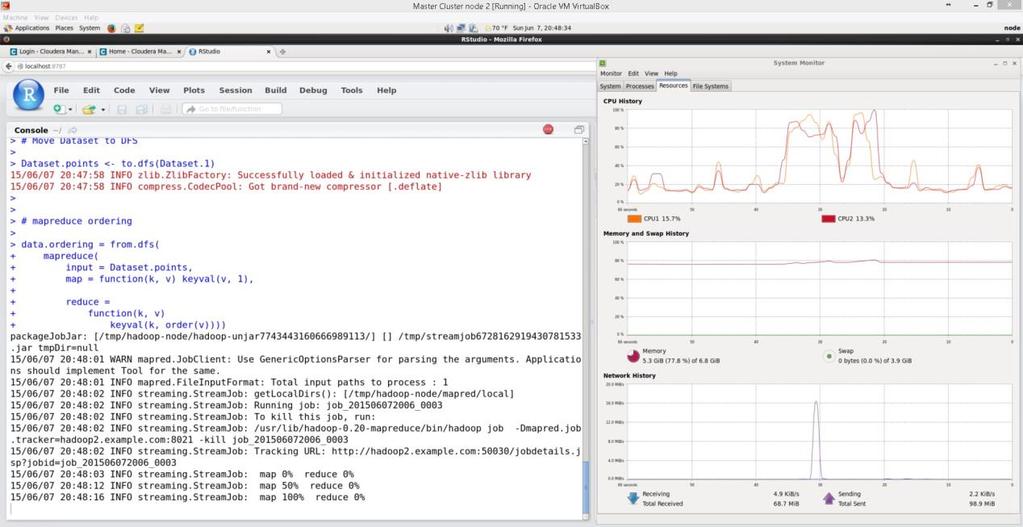Open the System Monitor Monitor menu
1023x527 pixels.
coord(611,74)
